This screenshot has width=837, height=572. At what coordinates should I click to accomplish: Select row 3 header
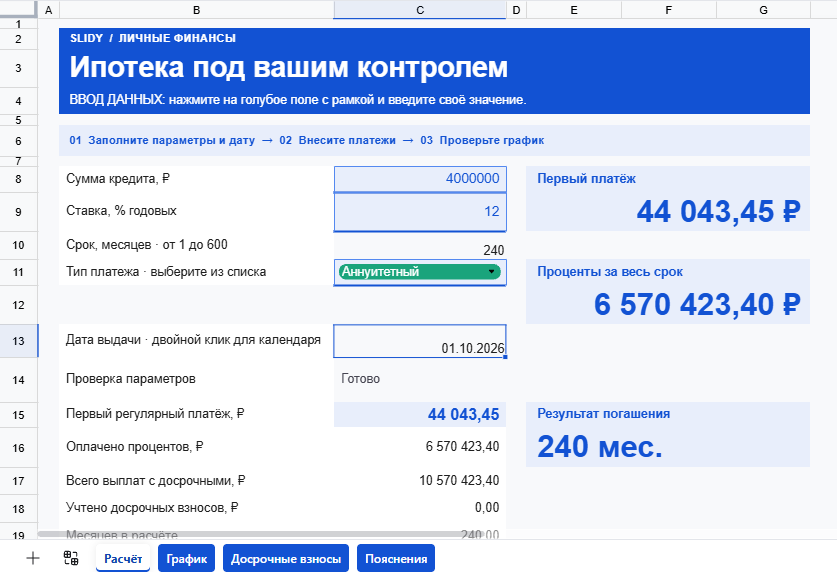point(19,68)
